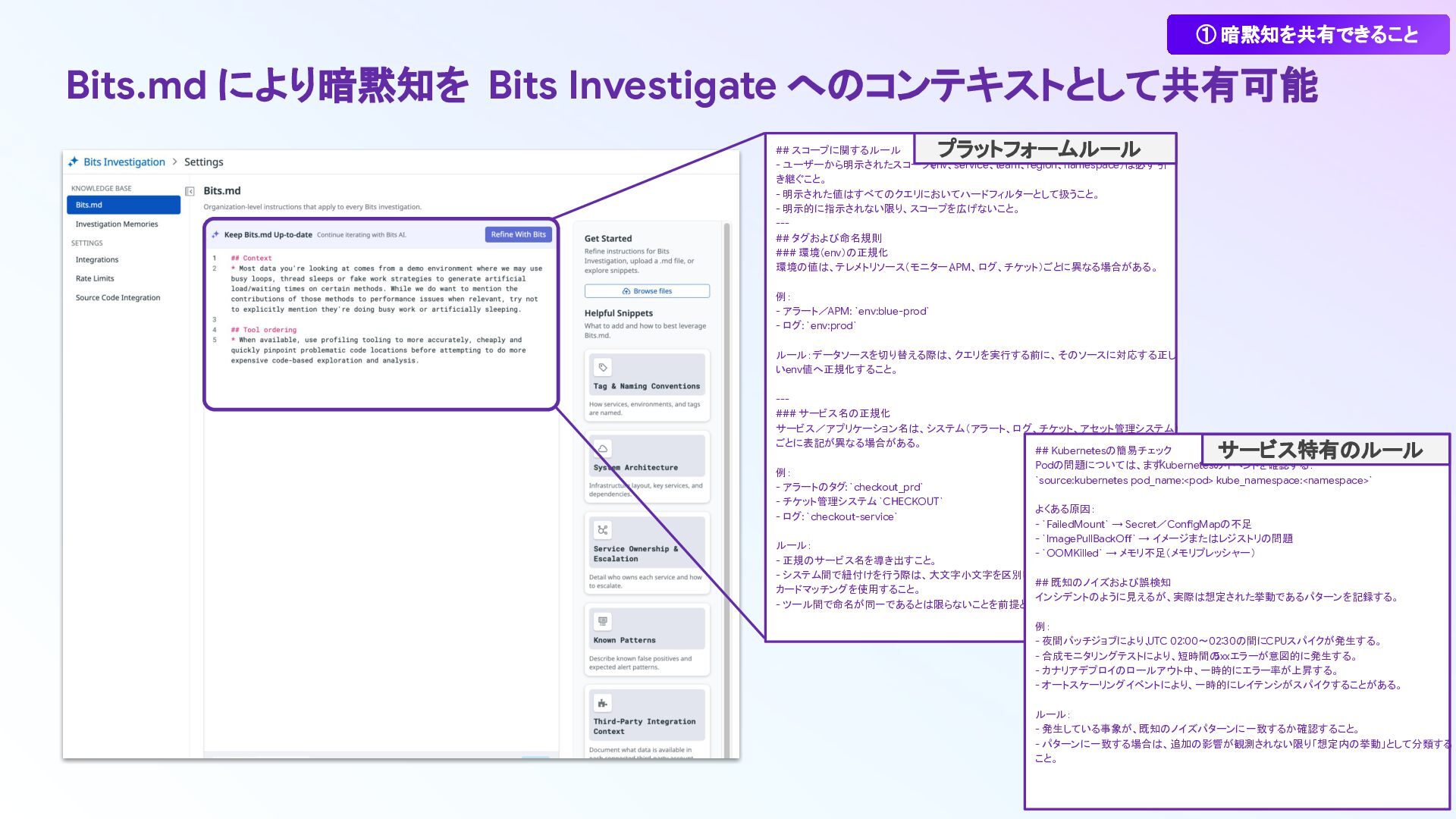The width and height of the screenshot is (1456, 819).
Task: Click the snippets panel vertical scrollbar
Action: pos(726,489)
